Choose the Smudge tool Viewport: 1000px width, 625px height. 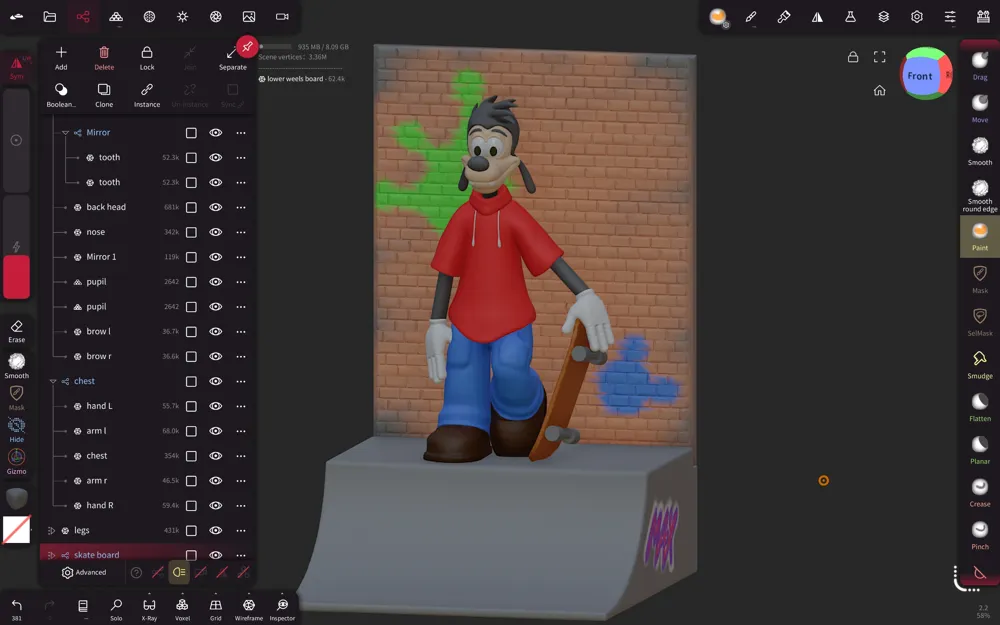[x=980, y=364]
